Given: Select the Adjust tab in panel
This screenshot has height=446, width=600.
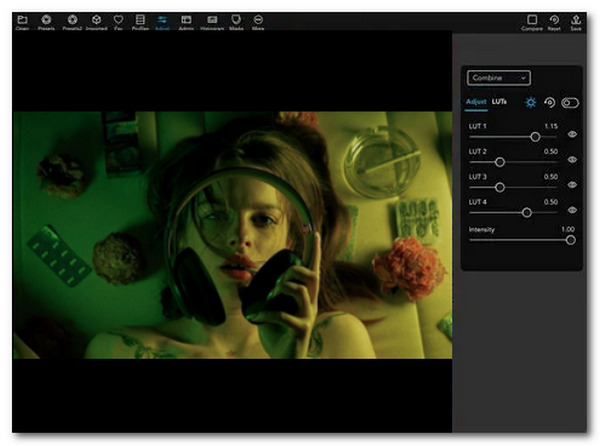Looking at the screenshot, I should coord(477,102).
